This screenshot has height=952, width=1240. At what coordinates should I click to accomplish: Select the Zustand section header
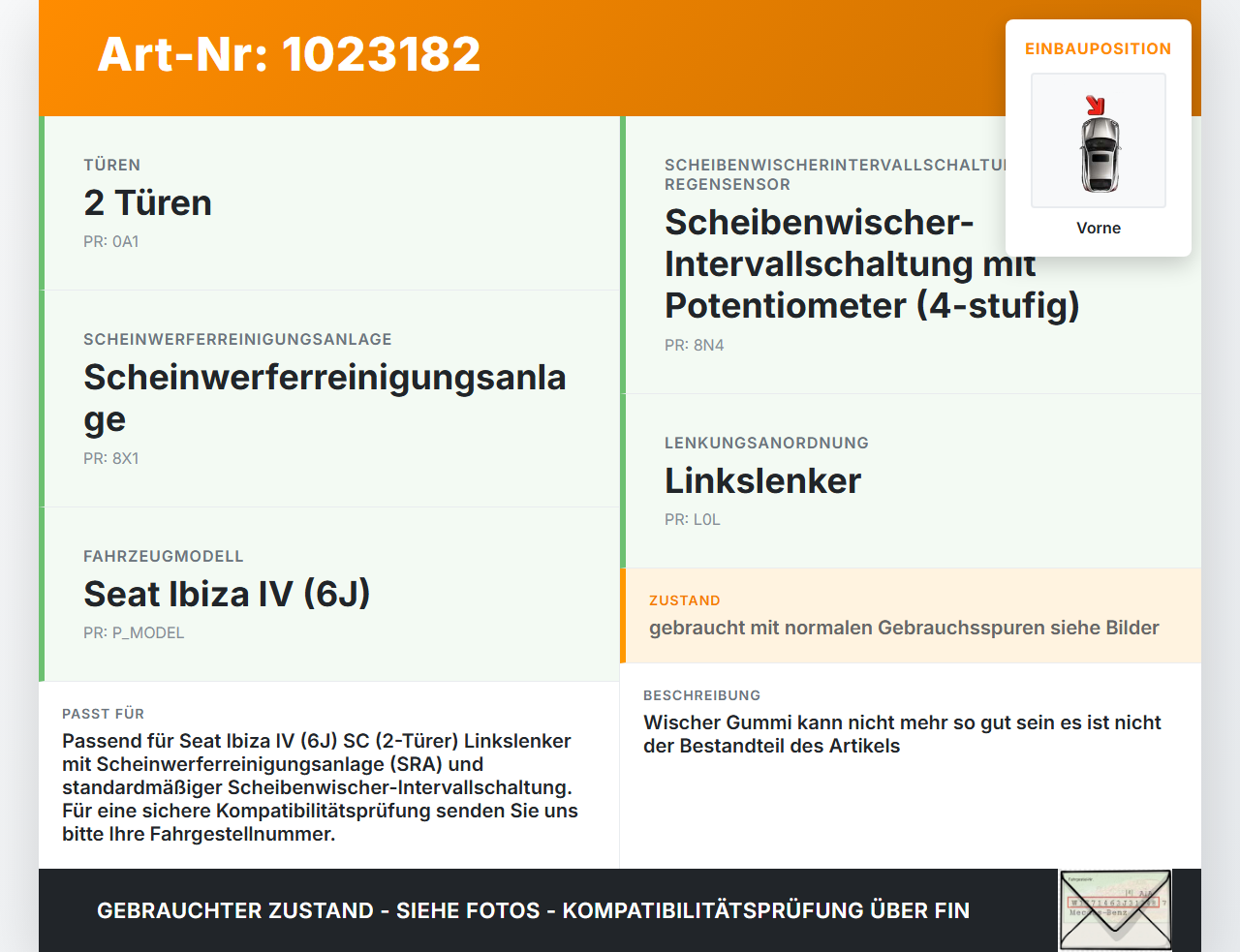[685, 599]
